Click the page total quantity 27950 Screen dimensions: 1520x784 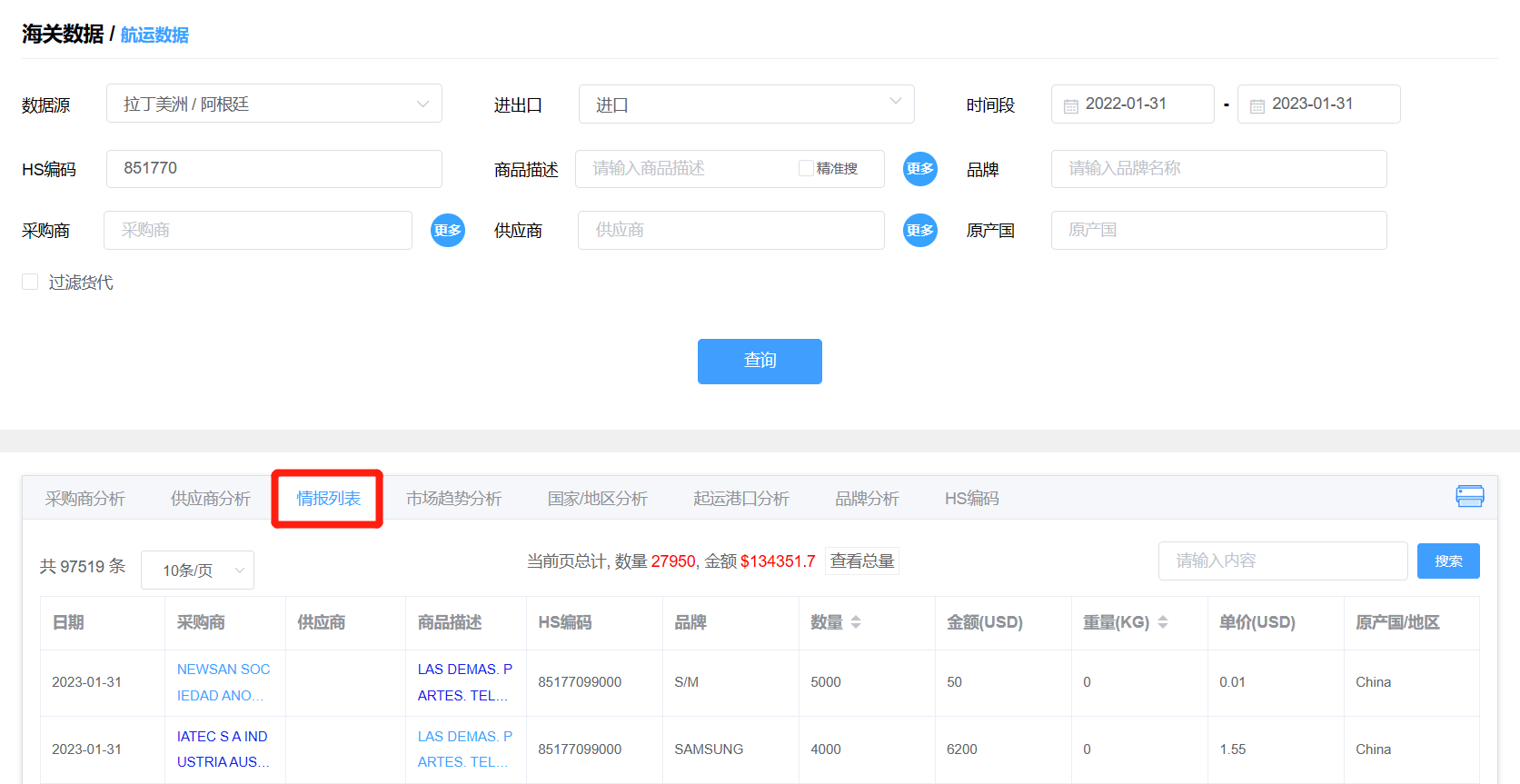673,561
